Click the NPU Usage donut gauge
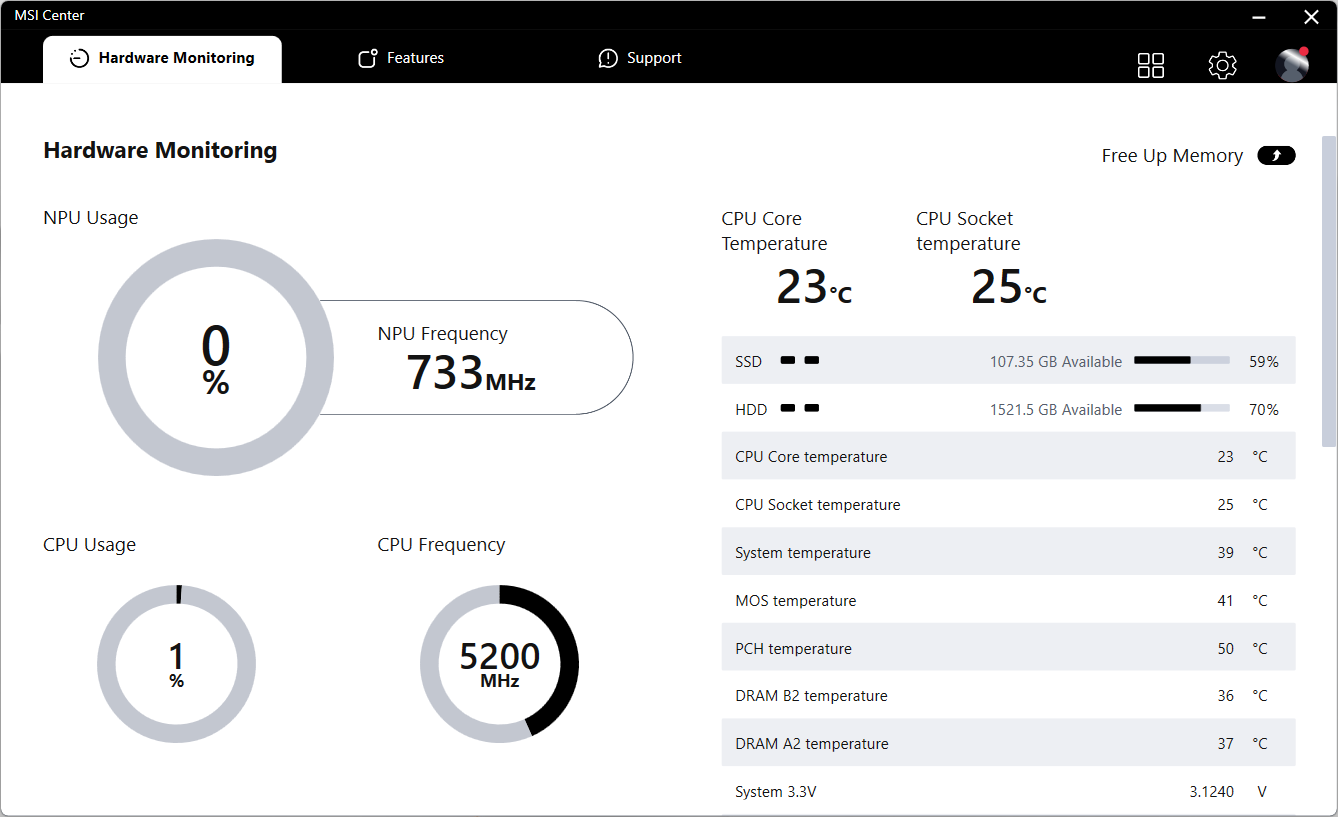1338x817 pixels. tap(216, 357)
